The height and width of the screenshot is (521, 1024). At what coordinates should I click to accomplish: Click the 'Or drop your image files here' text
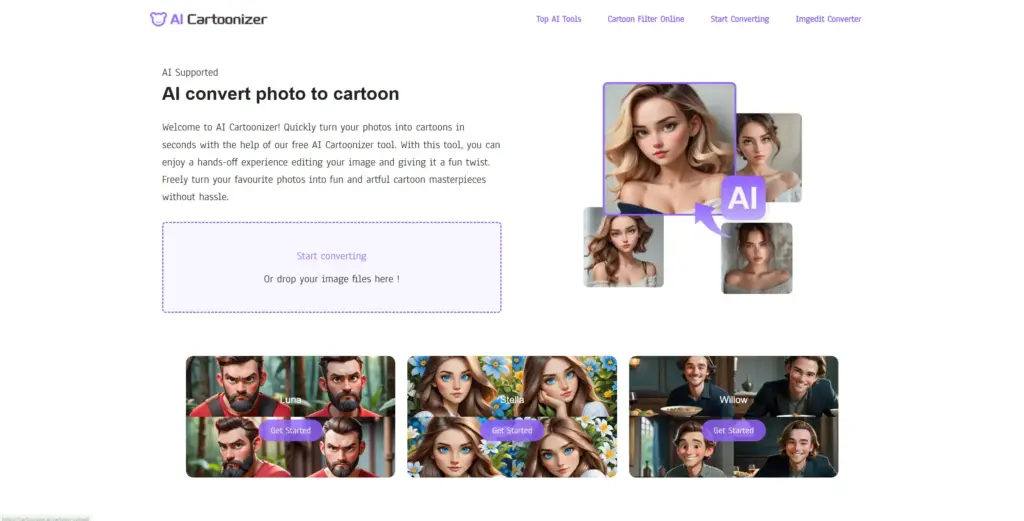pos(332,279)
